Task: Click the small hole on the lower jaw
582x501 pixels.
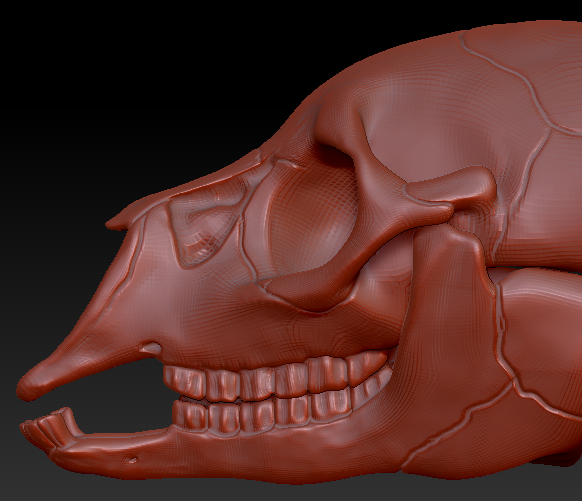Action: [x=132, y=460]
